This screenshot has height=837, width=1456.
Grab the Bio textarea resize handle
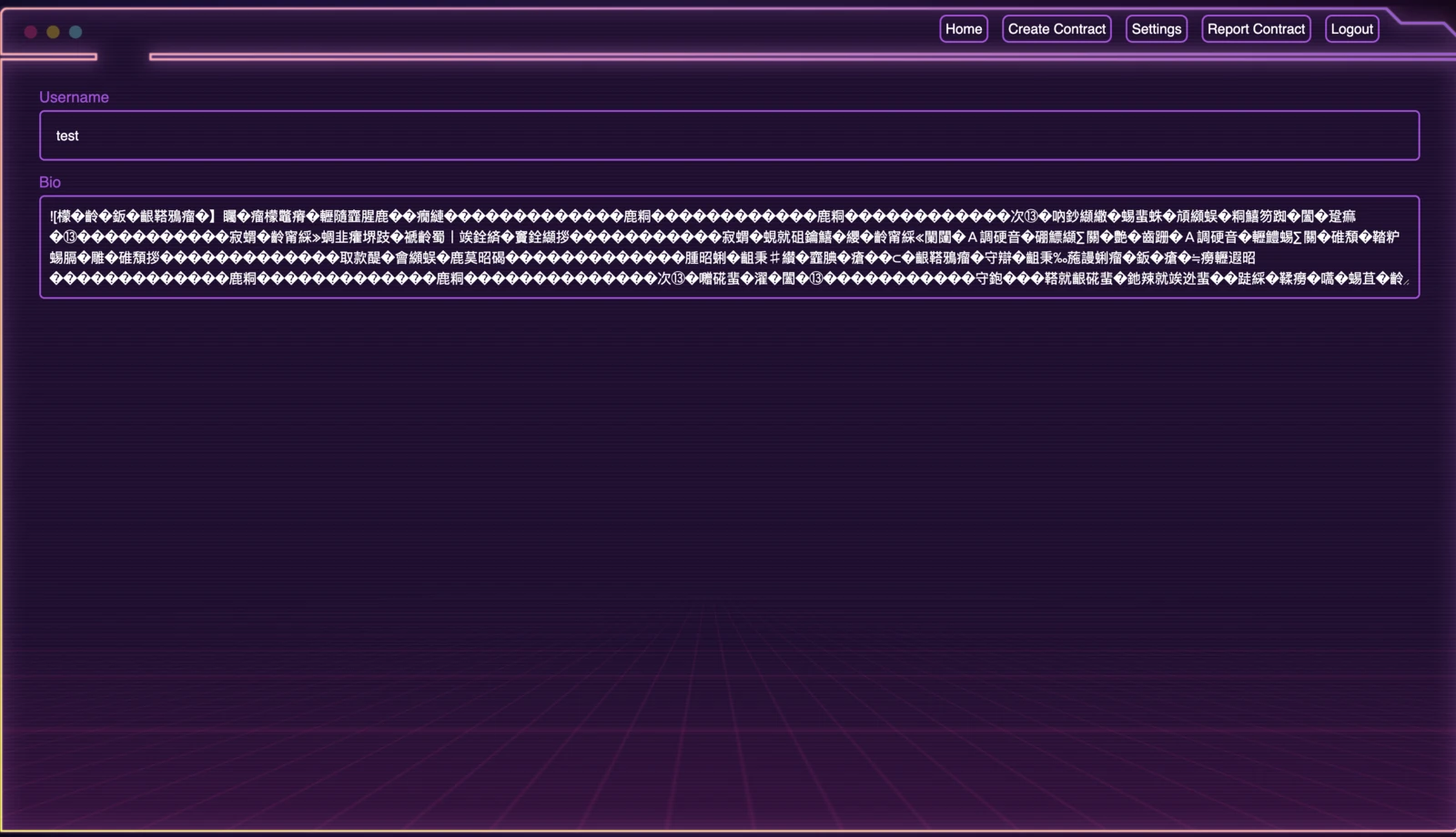tap(1406, 281)
